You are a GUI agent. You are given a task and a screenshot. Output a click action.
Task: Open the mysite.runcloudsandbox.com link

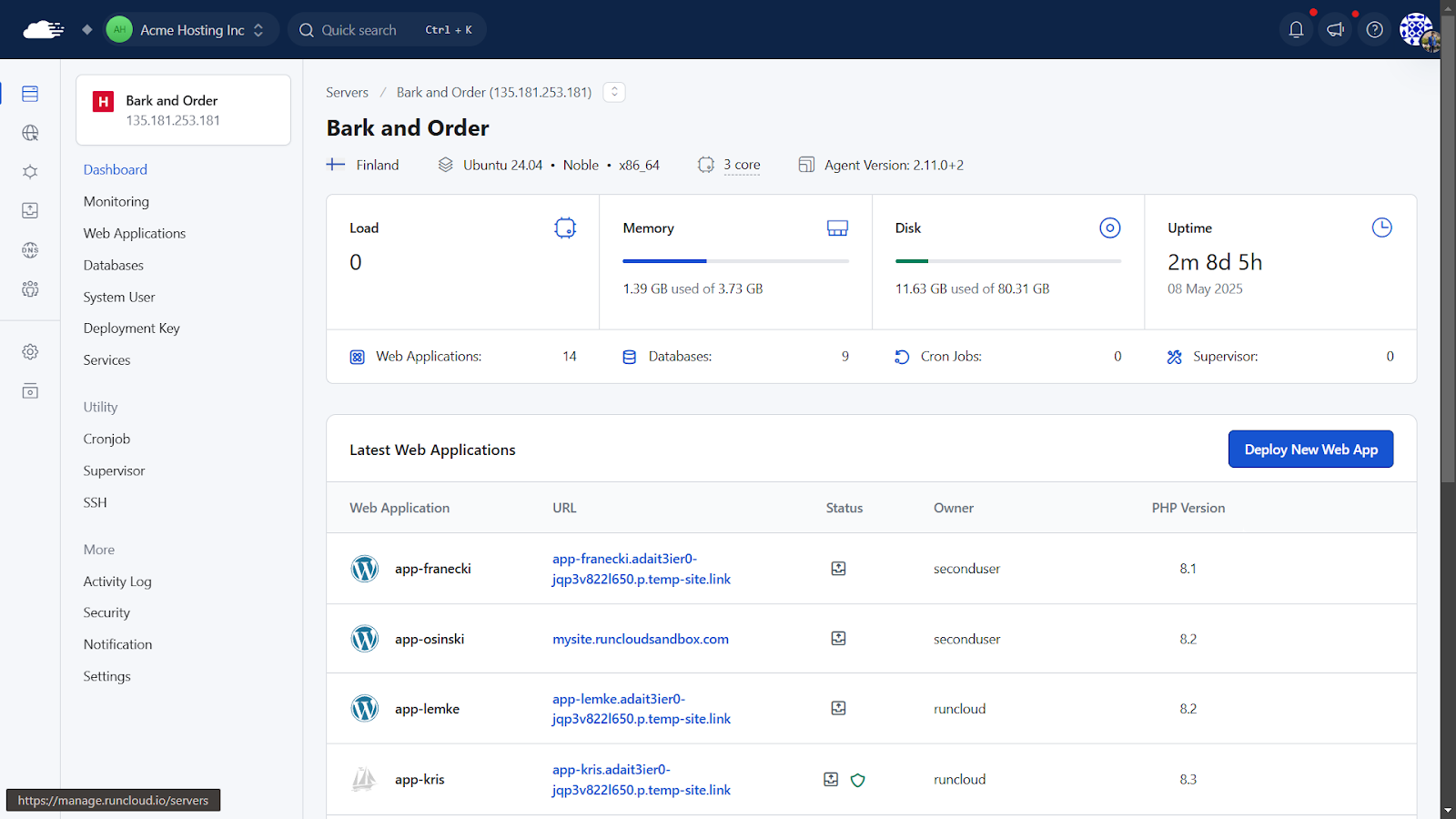coord(641,639)
